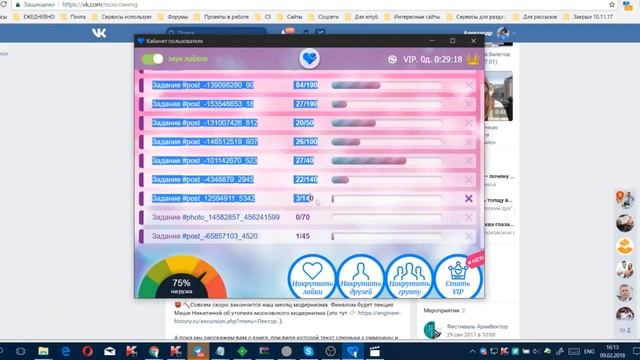Launch Microsoft Edge from the taskbar
This screenshot has height=360, width=640.
tap(65, 351)
